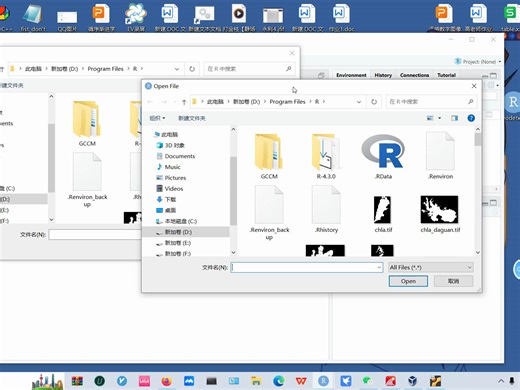Click the search box in Open File dialog

[431, 101]
